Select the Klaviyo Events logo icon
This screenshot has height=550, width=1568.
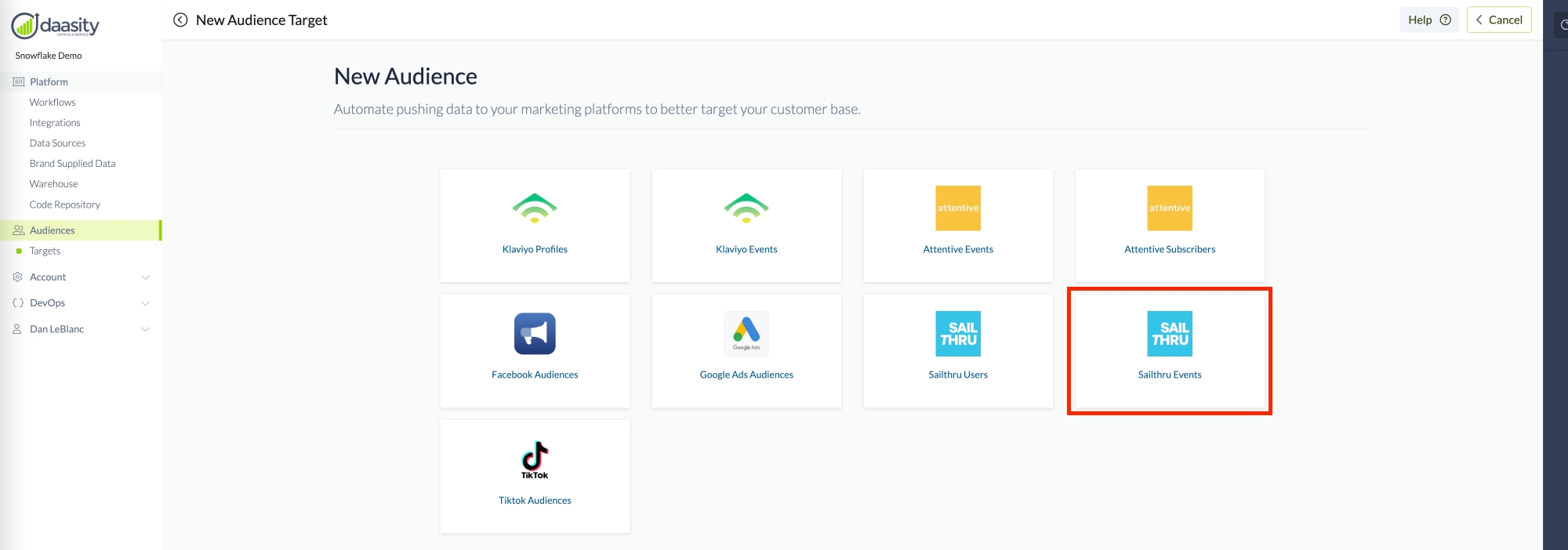[x=746, y=208]
